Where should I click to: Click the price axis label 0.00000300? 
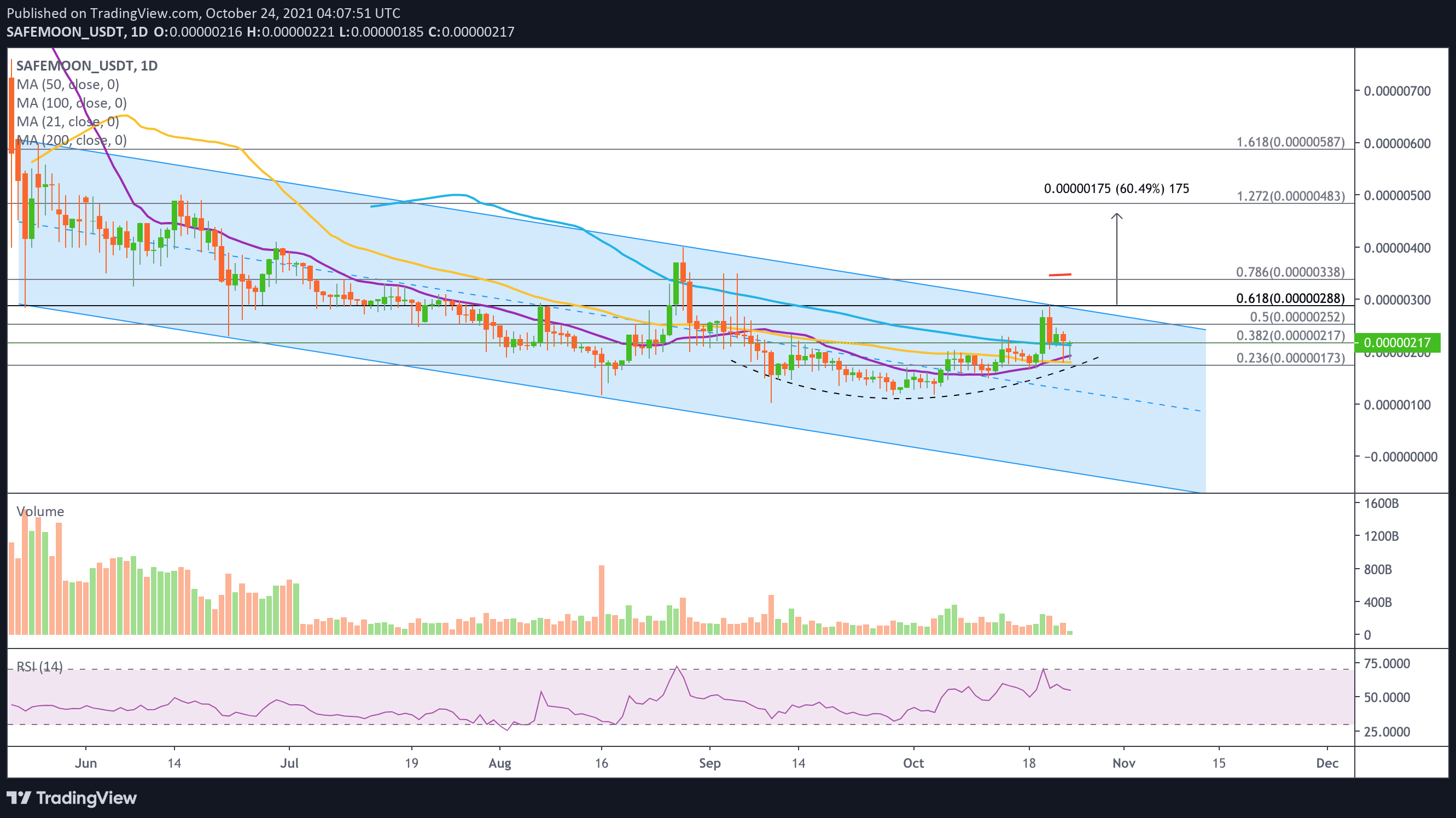(x=1397, y=300)
